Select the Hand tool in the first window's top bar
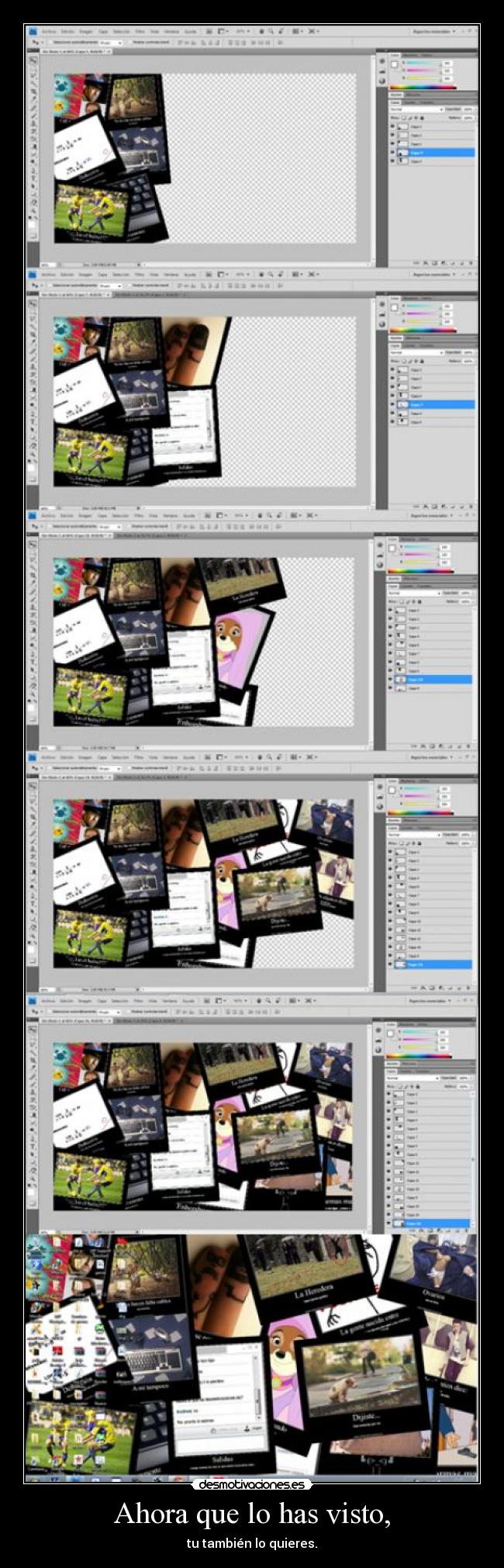Image resolution: width=504 pixels, height=1568 pixels. pos(261,32)
